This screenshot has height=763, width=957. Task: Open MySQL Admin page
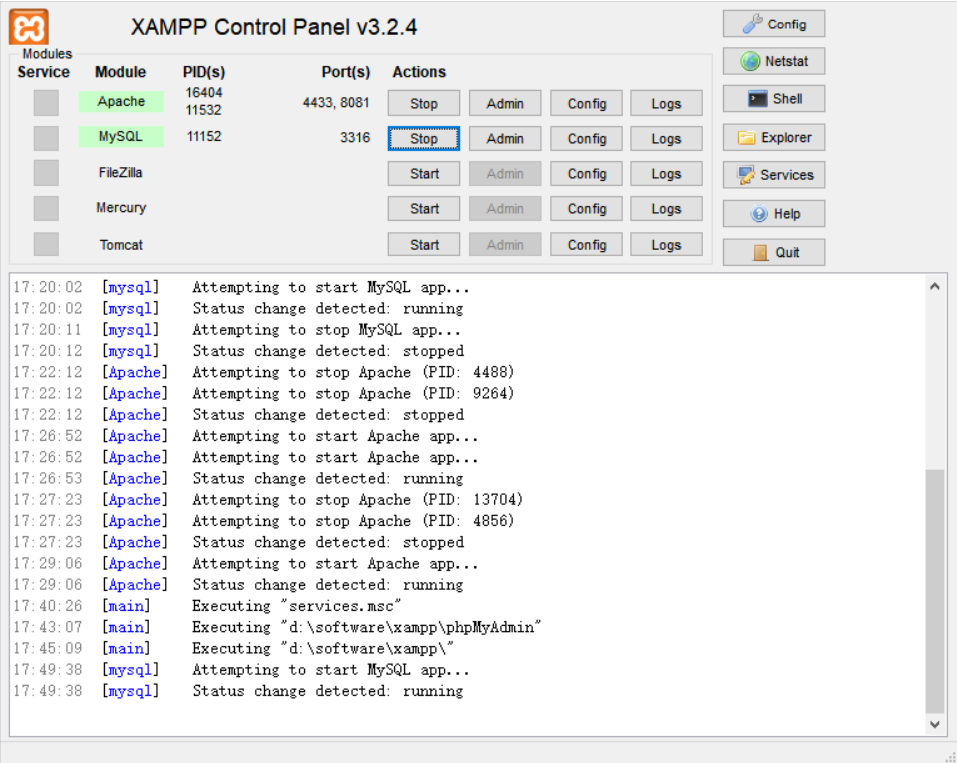coord(505,139)
